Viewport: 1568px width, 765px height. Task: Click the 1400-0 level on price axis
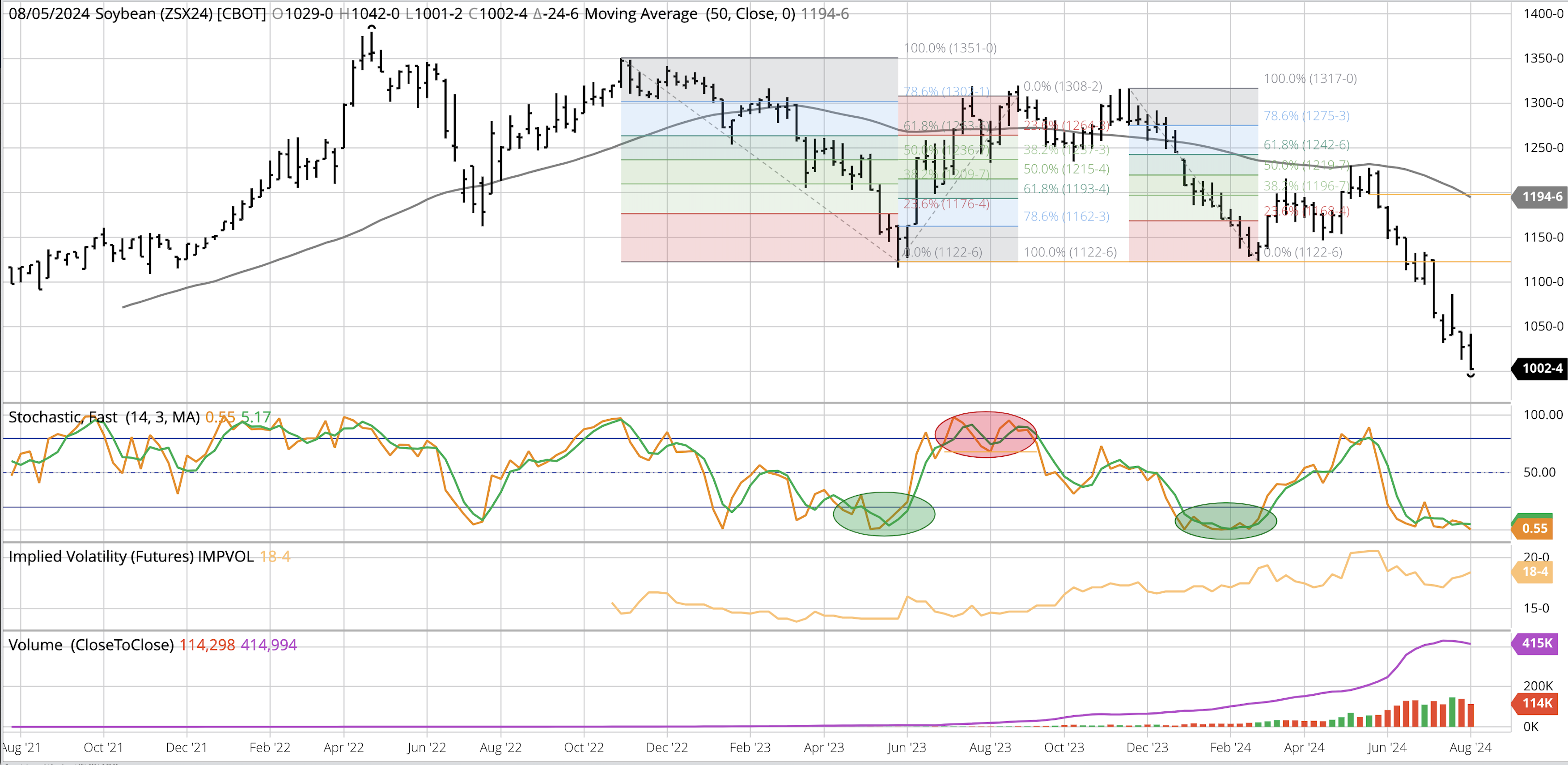pyautogui.click(x=1543, y=14)
